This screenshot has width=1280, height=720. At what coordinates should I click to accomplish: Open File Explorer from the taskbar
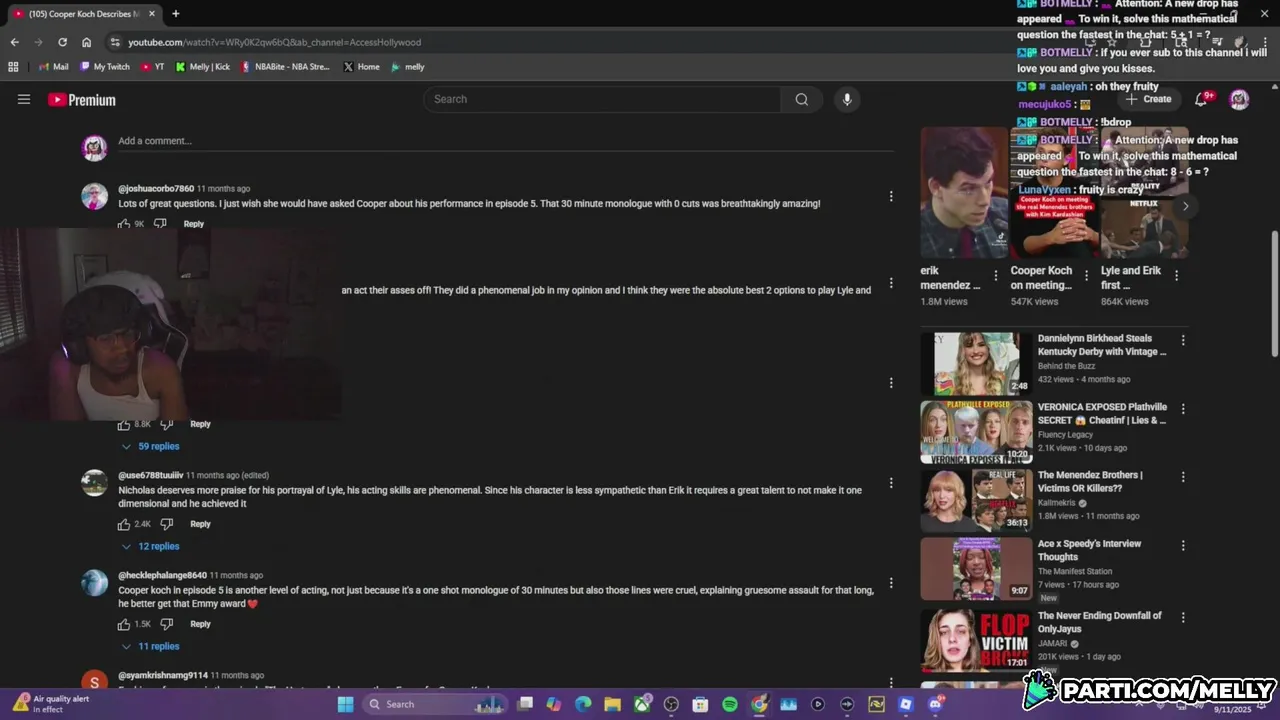click(x=612, y=704)
